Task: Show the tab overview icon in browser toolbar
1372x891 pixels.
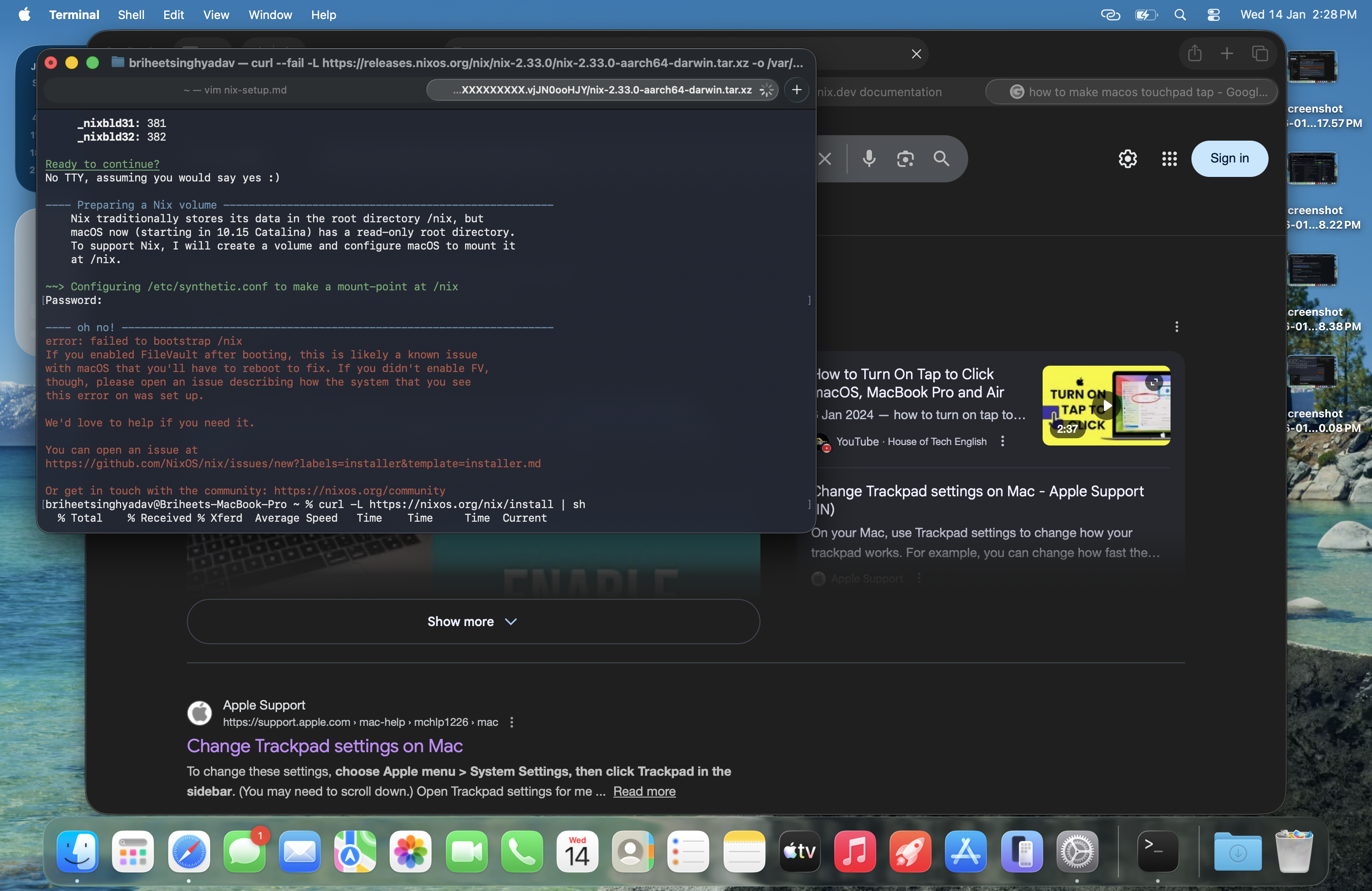Action: tap(1260, 53)
